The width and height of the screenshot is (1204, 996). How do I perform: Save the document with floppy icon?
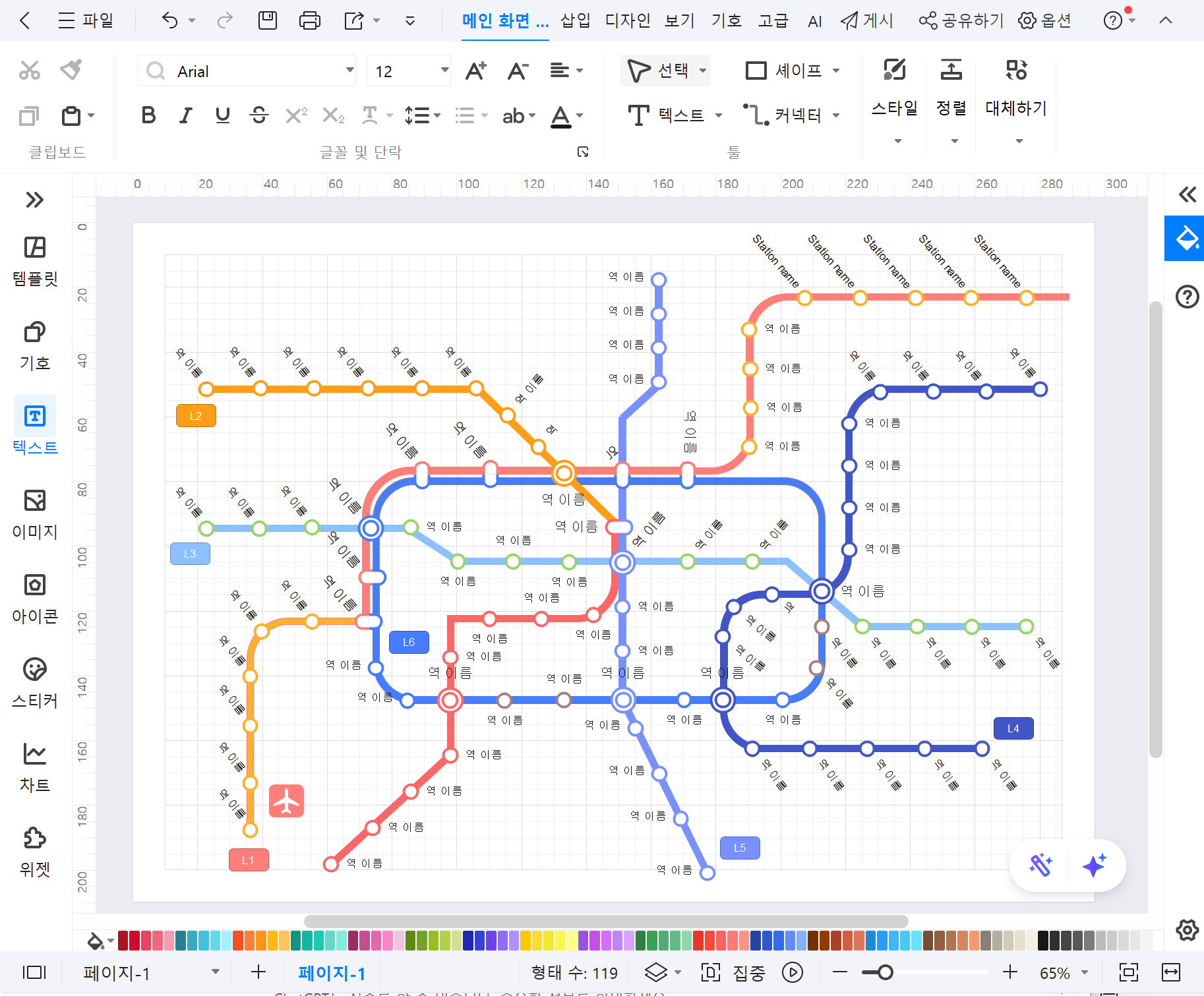tap(268, 20)
